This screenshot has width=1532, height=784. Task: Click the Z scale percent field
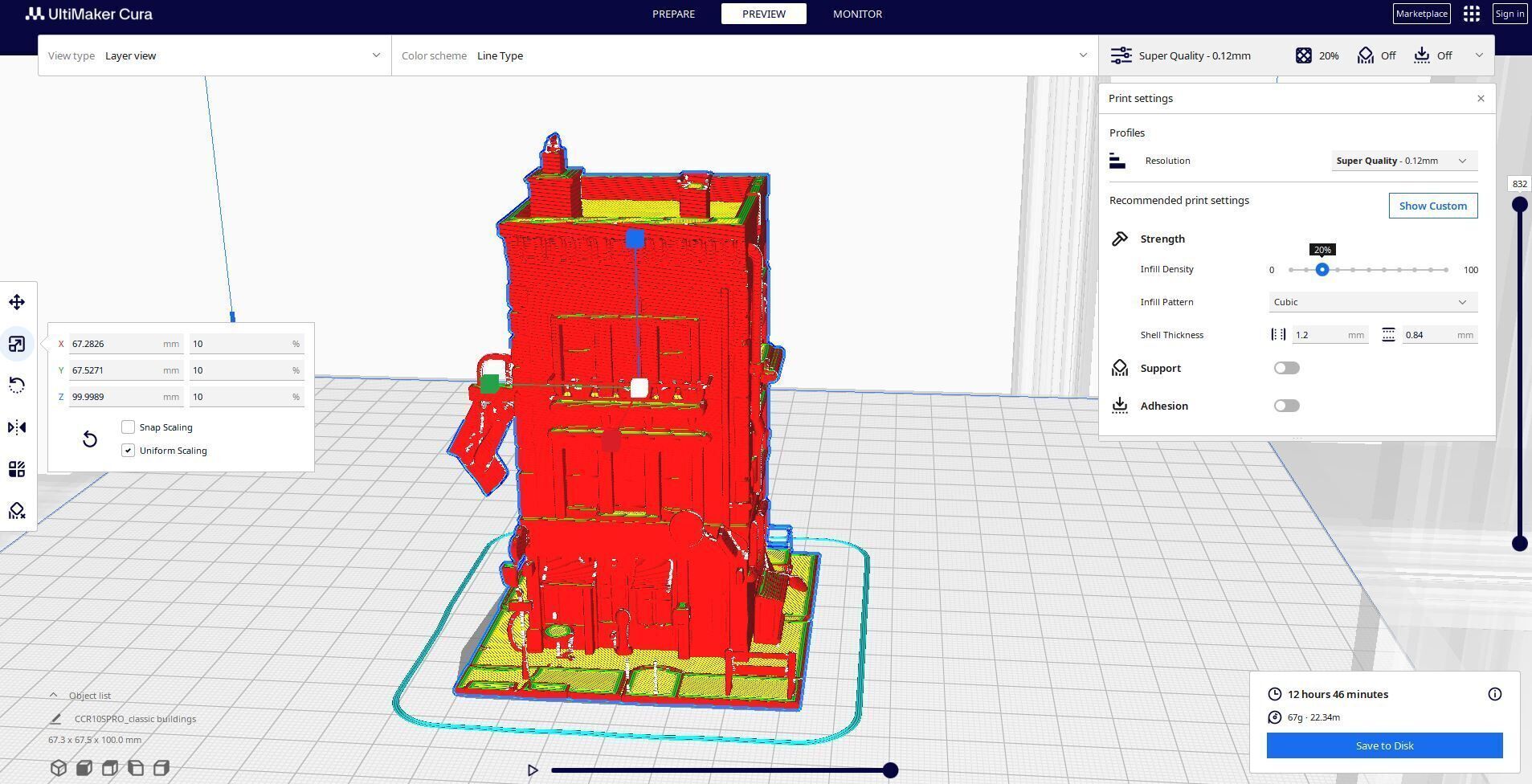tap(247, 397)
